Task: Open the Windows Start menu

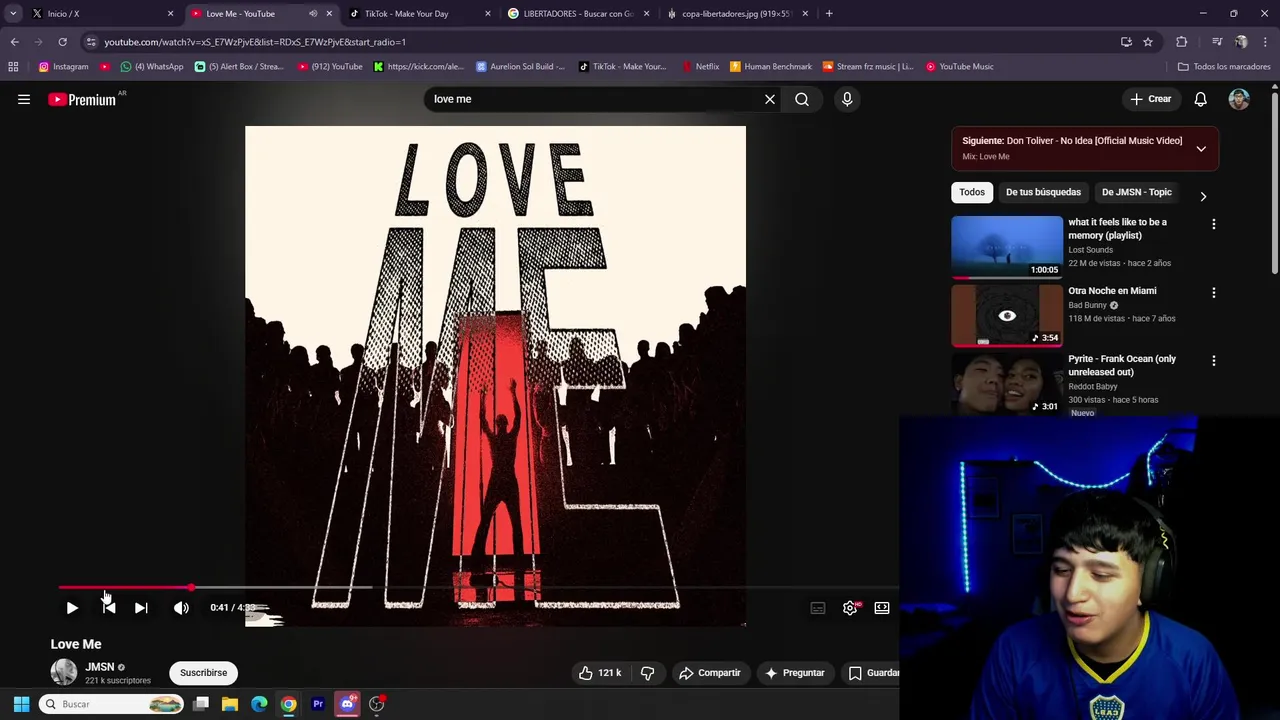Action: tap(21, 704)
